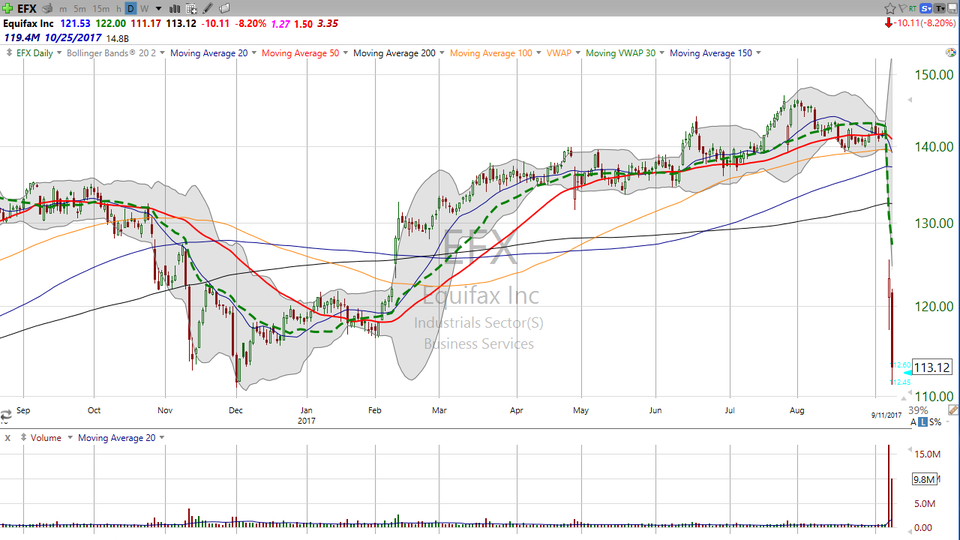
Task: Select the h hourly timeframe
Action: [x=119, y=9]
